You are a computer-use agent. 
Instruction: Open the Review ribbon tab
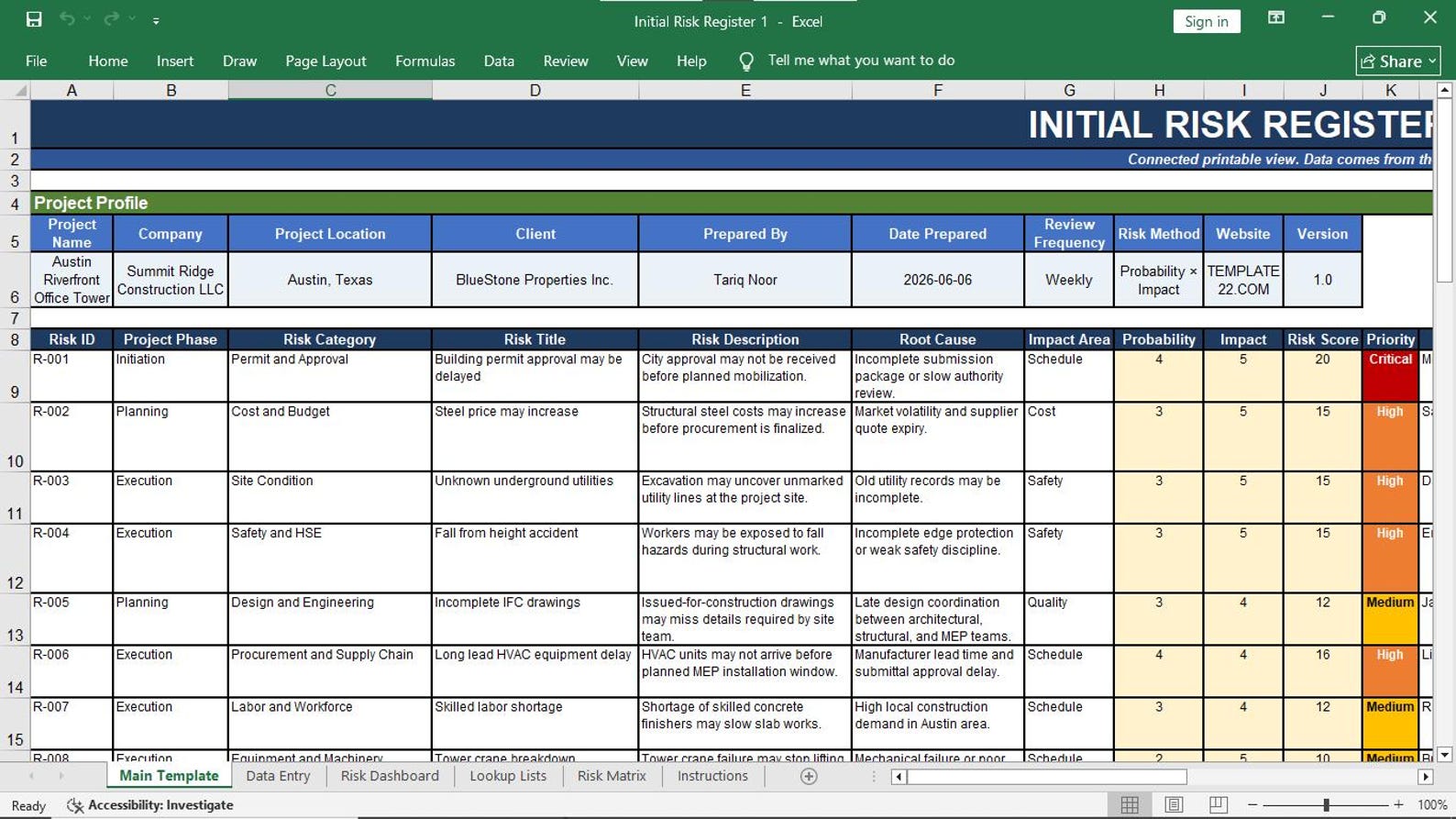click(566, 61)
